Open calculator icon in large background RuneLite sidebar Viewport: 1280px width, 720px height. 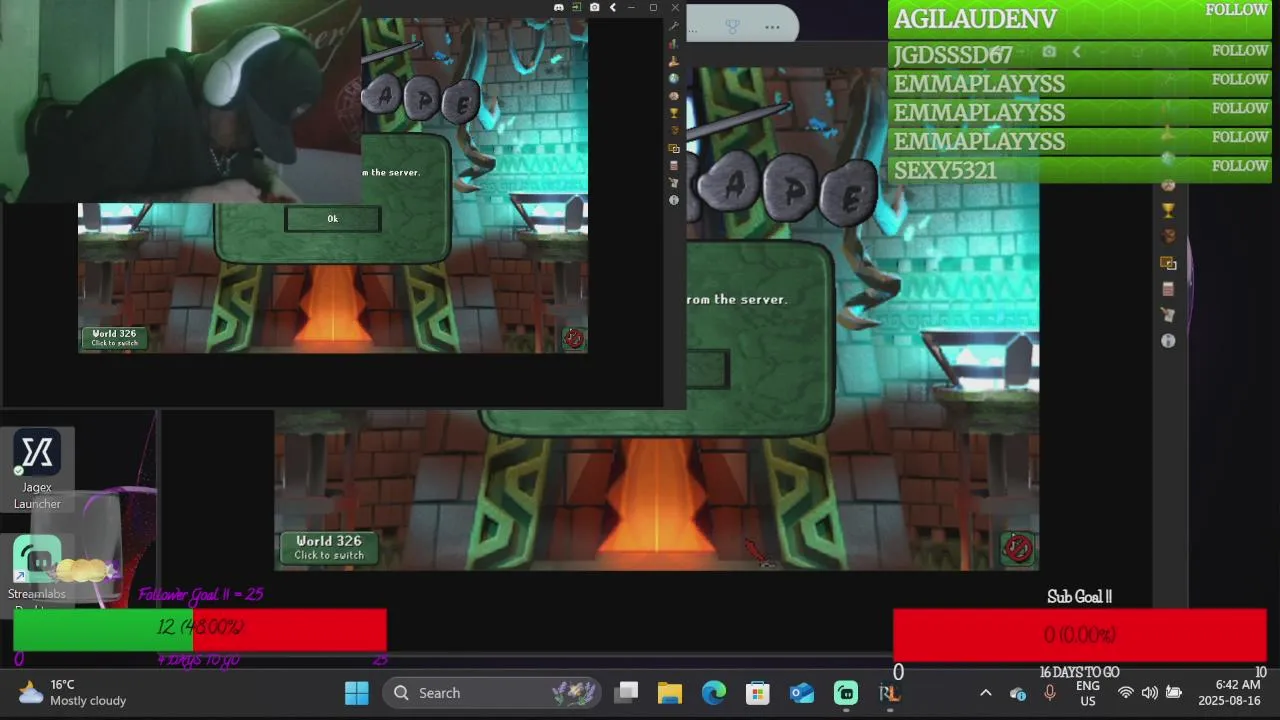click(x=1168, y=289)
